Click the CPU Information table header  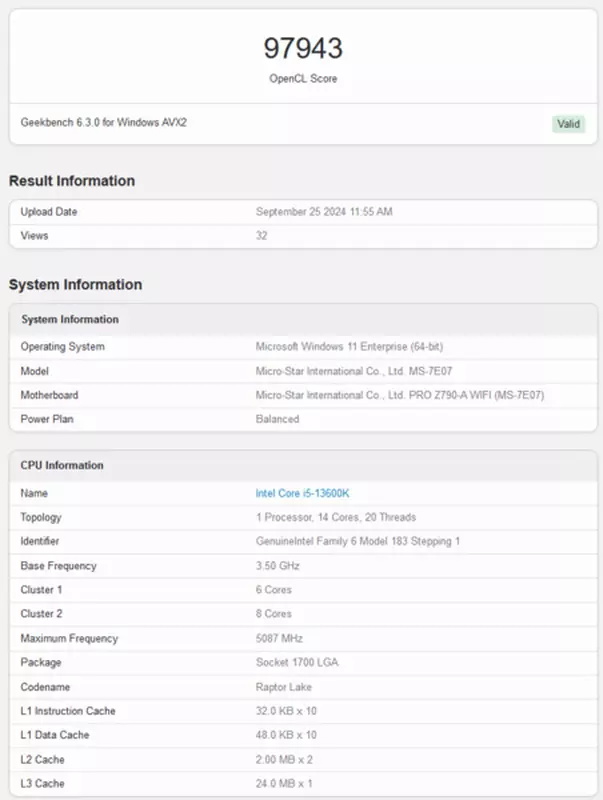tap(63, 465)
